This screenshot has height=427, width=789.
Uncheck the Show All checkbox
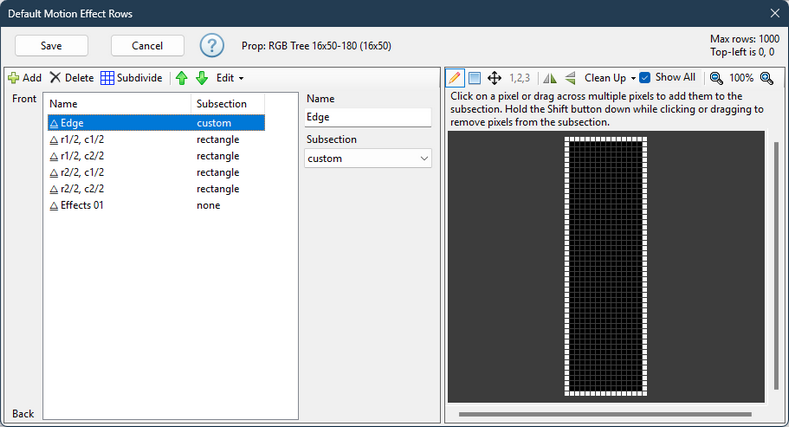coord(645,77)
